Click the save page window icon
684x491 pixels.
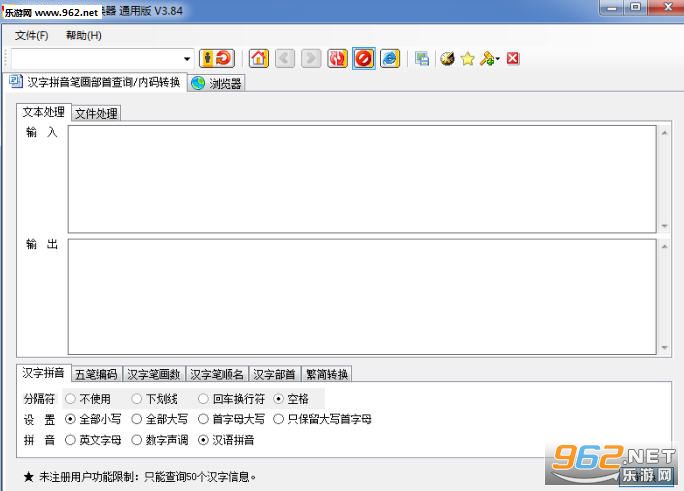point(422,58)
